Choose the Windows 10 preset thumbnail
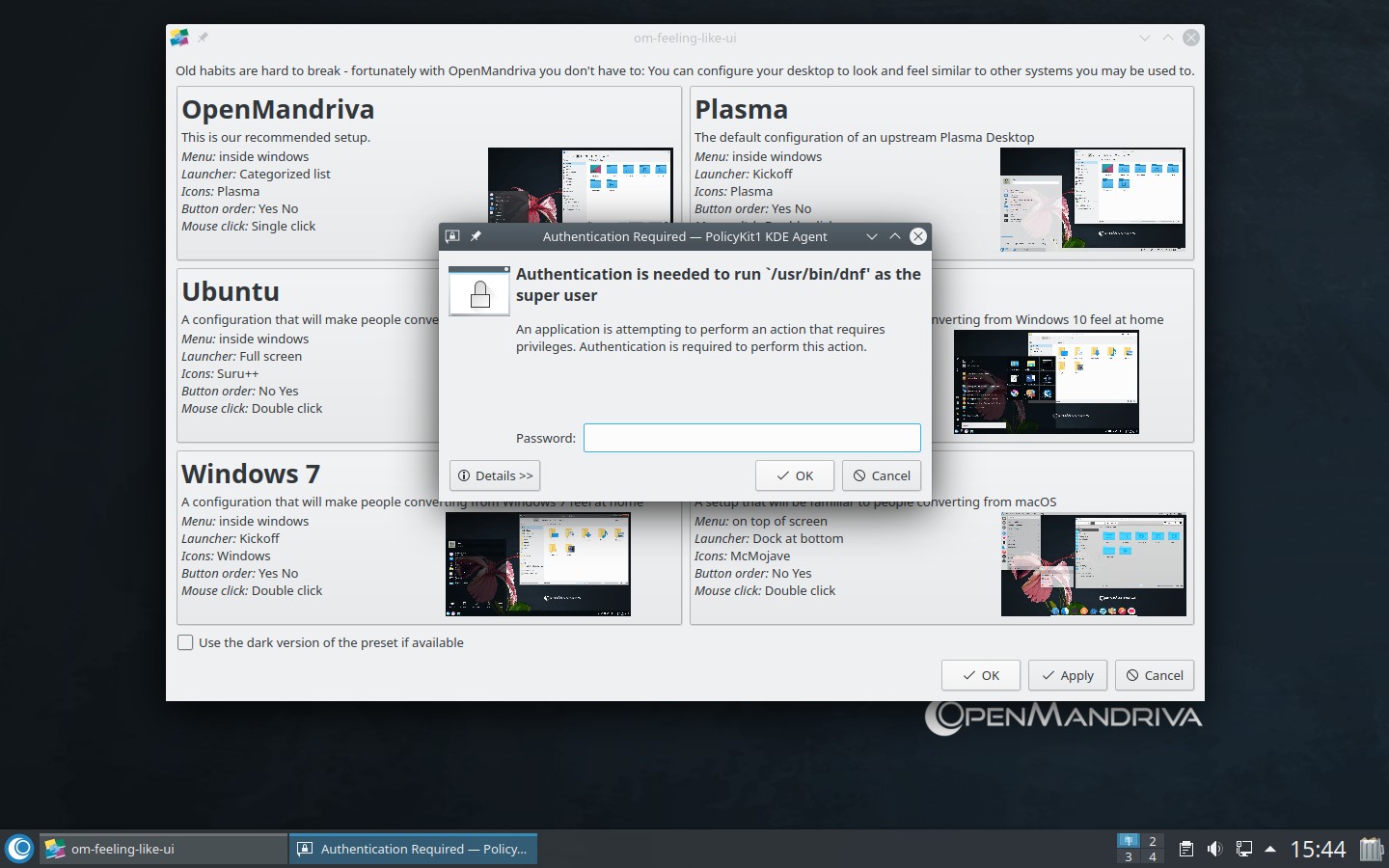The image size is (1389, 868). (x=1047, y=382)
